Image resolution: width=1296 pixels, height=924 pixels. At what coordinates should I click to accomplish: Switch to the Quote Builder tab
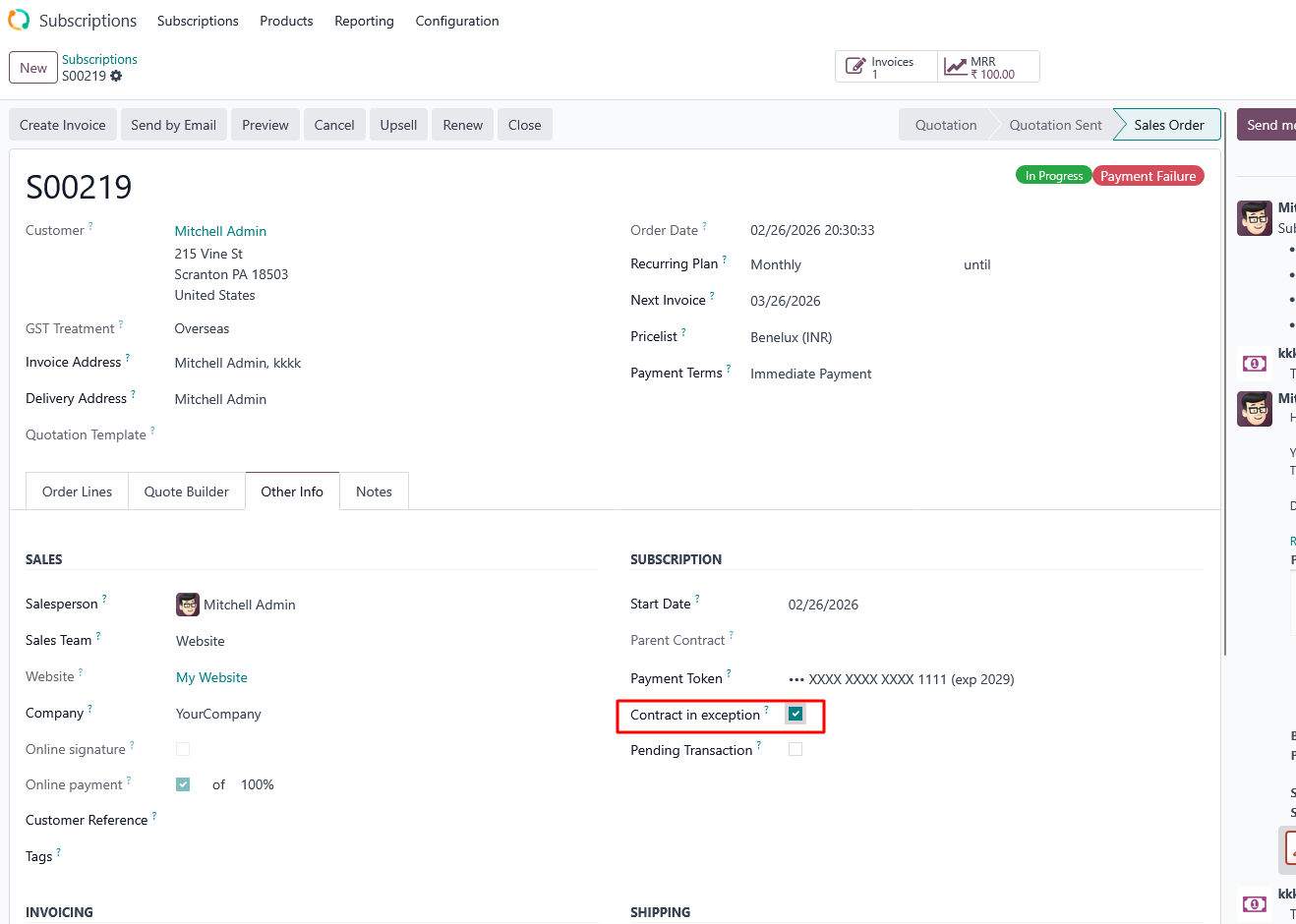pos(187,491)
